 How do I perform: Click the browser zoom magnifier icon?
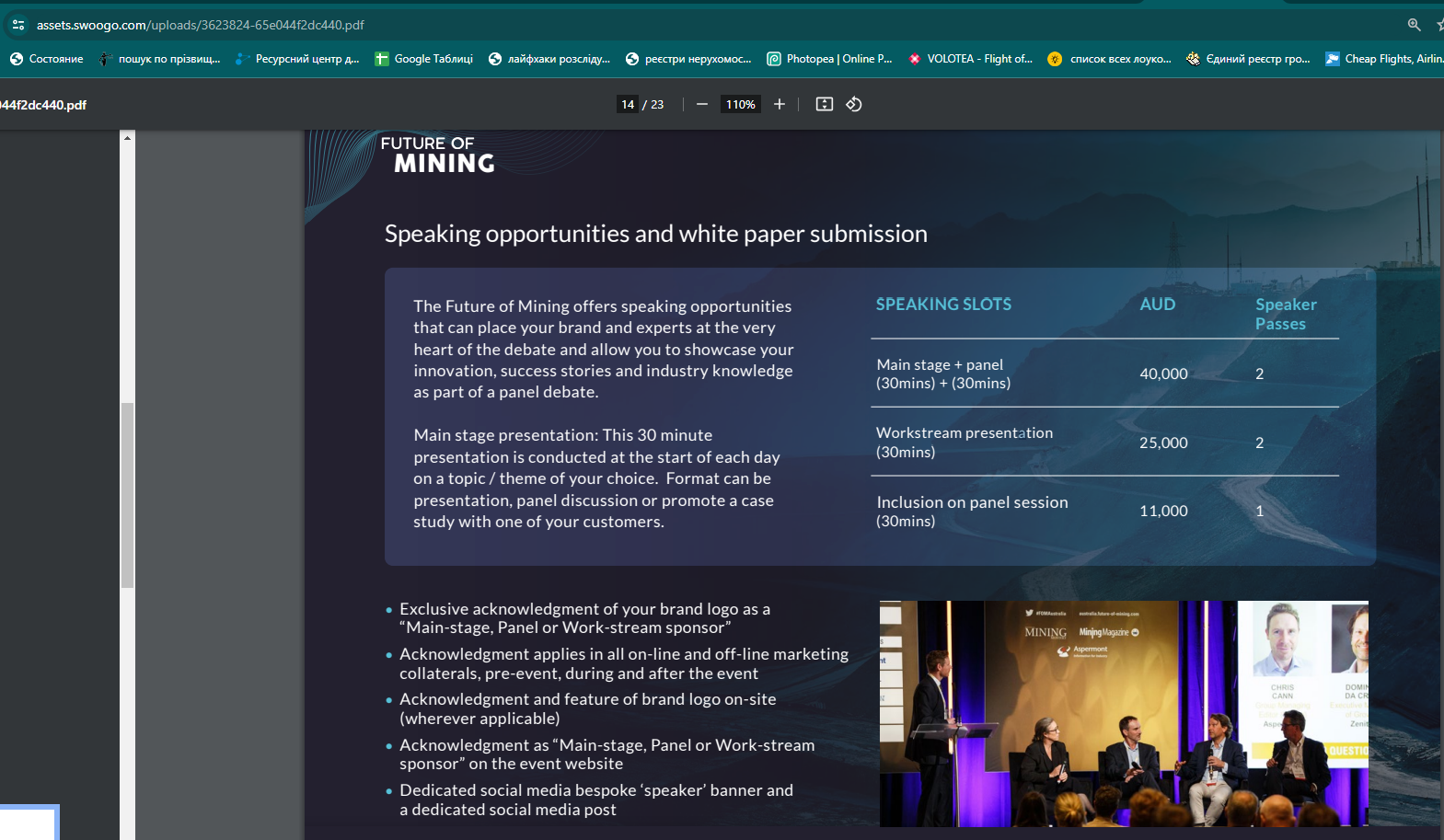click(1414, 25)
